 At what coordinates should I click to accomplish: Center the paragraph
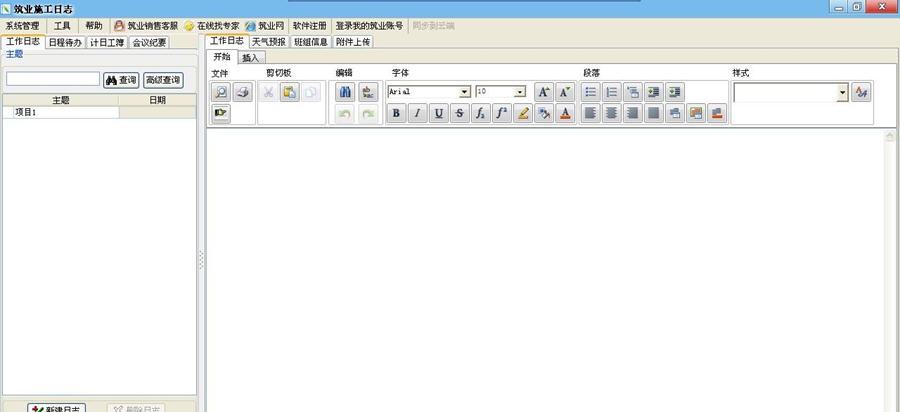[x=612, y=113]
